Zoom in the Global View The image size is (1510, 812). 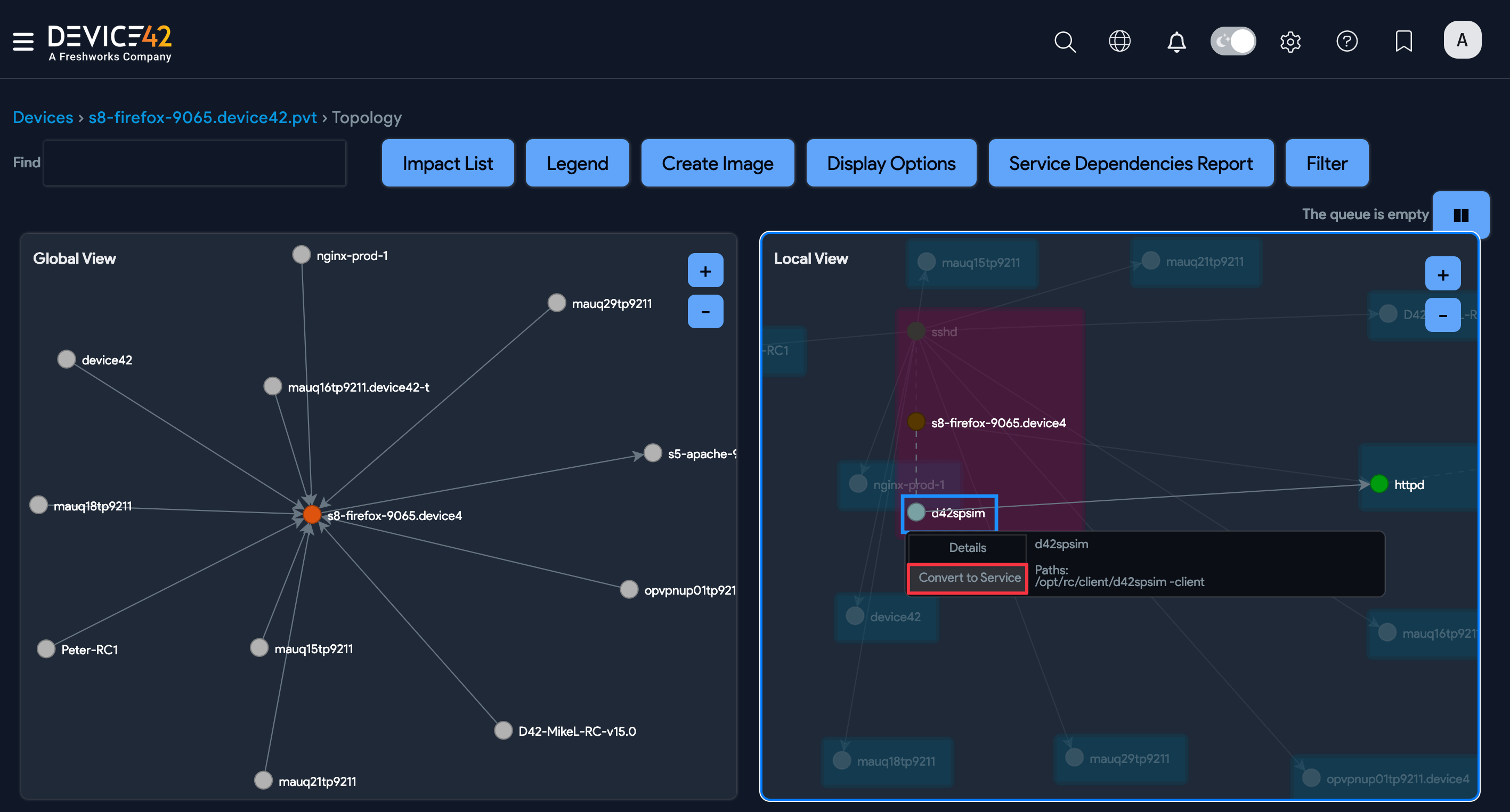[705, 271]
